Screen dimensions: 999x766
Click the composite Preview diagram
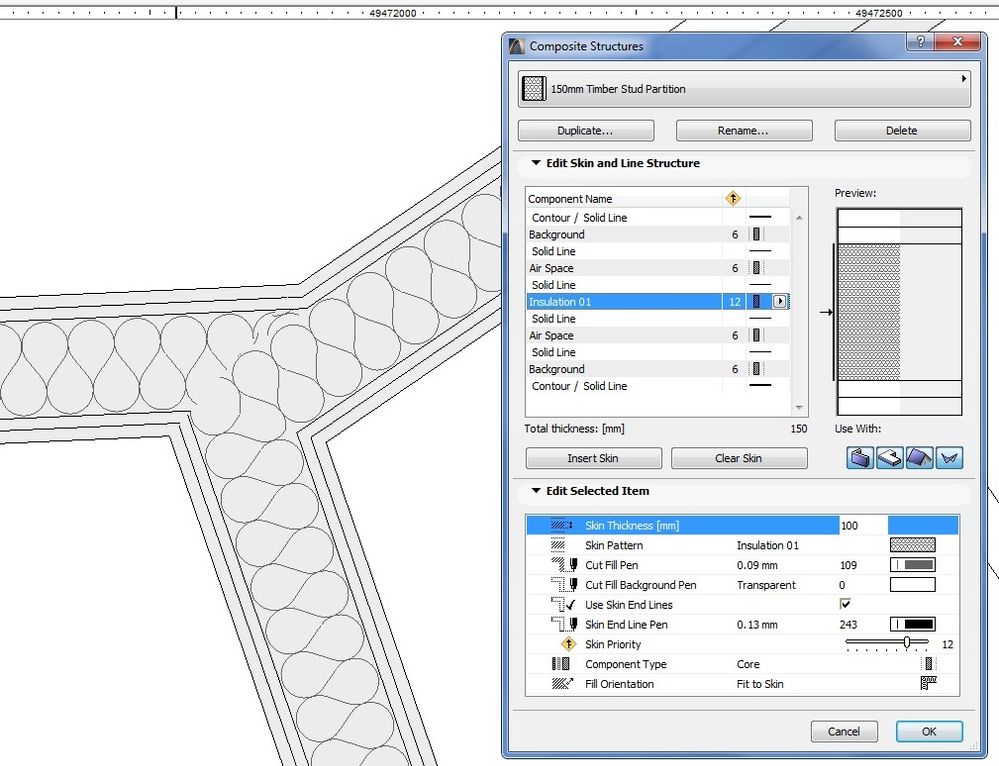click(898, 312)
